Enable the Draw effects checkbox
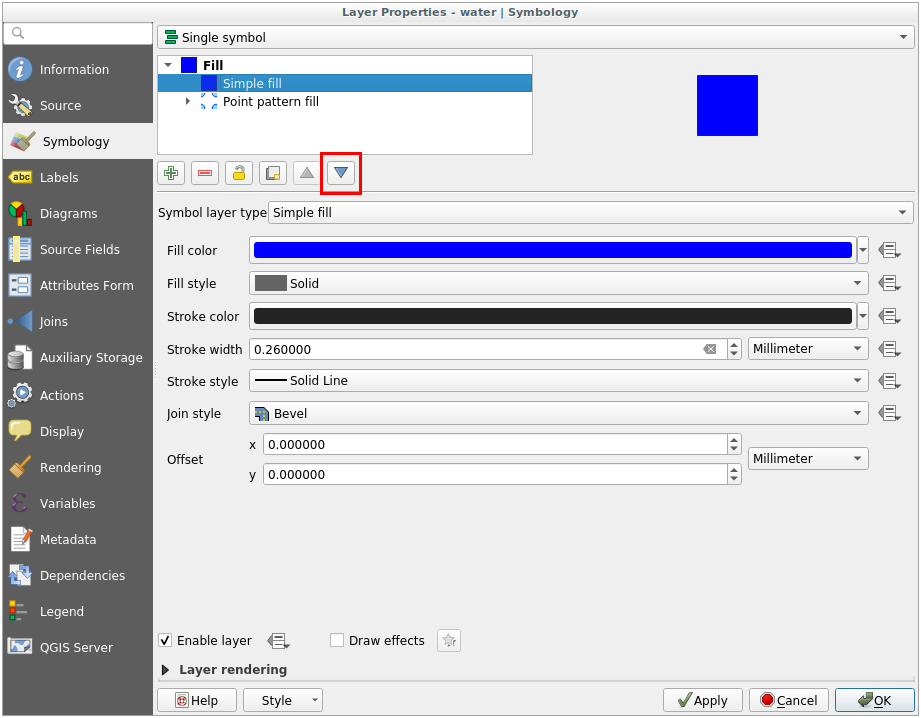The width and height of the screenshot is (921, 718). click(x=337, y=640)
